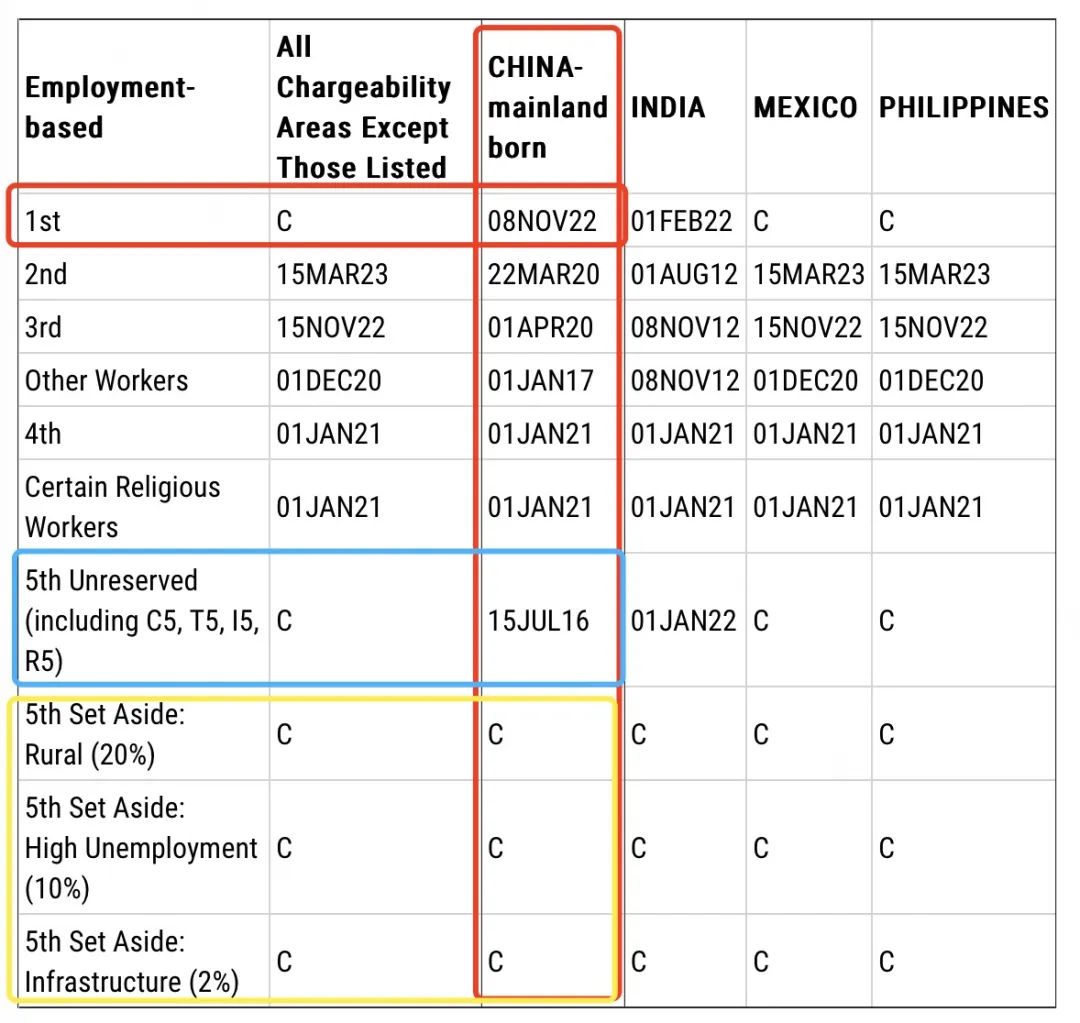The image size is (1080, 1023).
Task: Click the "1st" row label
Action: pyautogui.click(x=43, y=221)
